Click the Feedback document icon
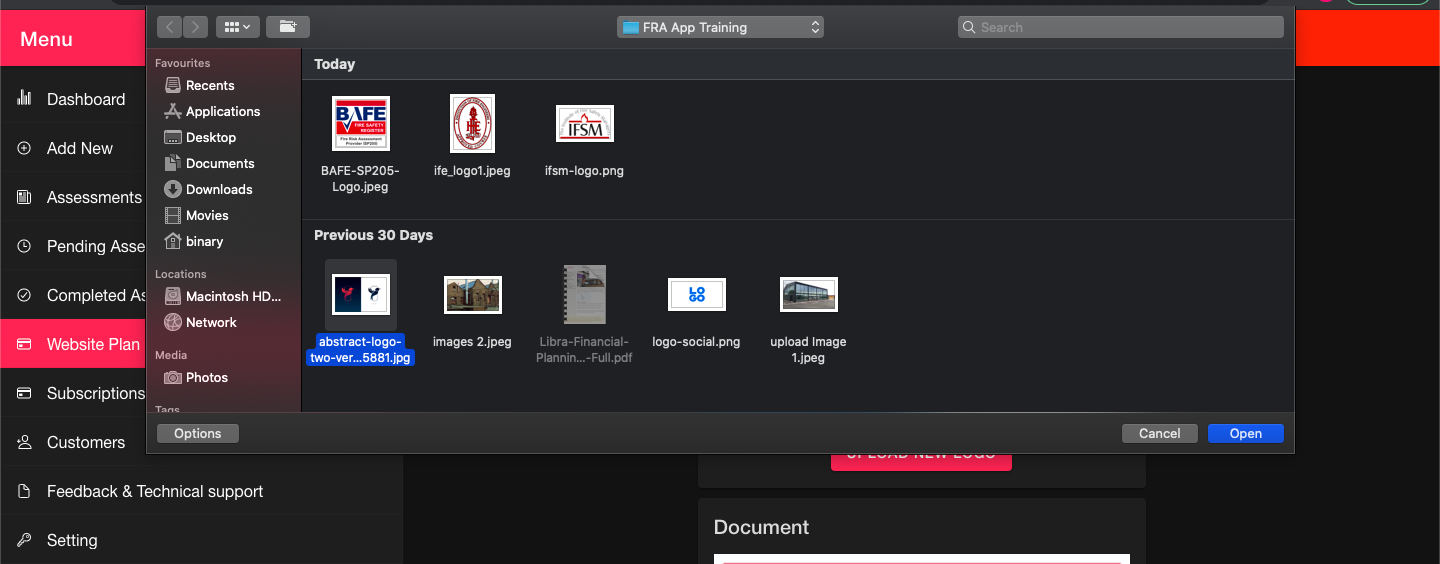Viewport: 1440px width, 564px height. pyautogui.click(x=24, y=491)
